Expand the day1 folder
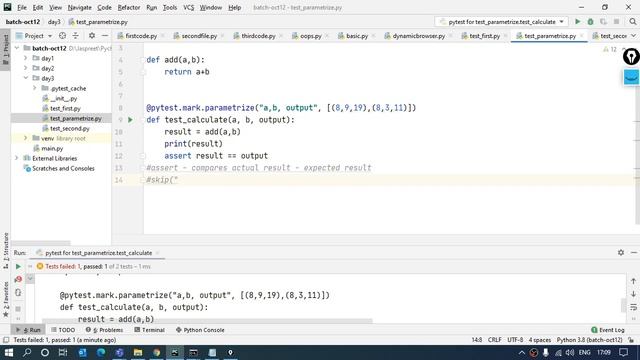Image resolution: width=640 pixels, height=360 pixels. click(x=26, y=58)
